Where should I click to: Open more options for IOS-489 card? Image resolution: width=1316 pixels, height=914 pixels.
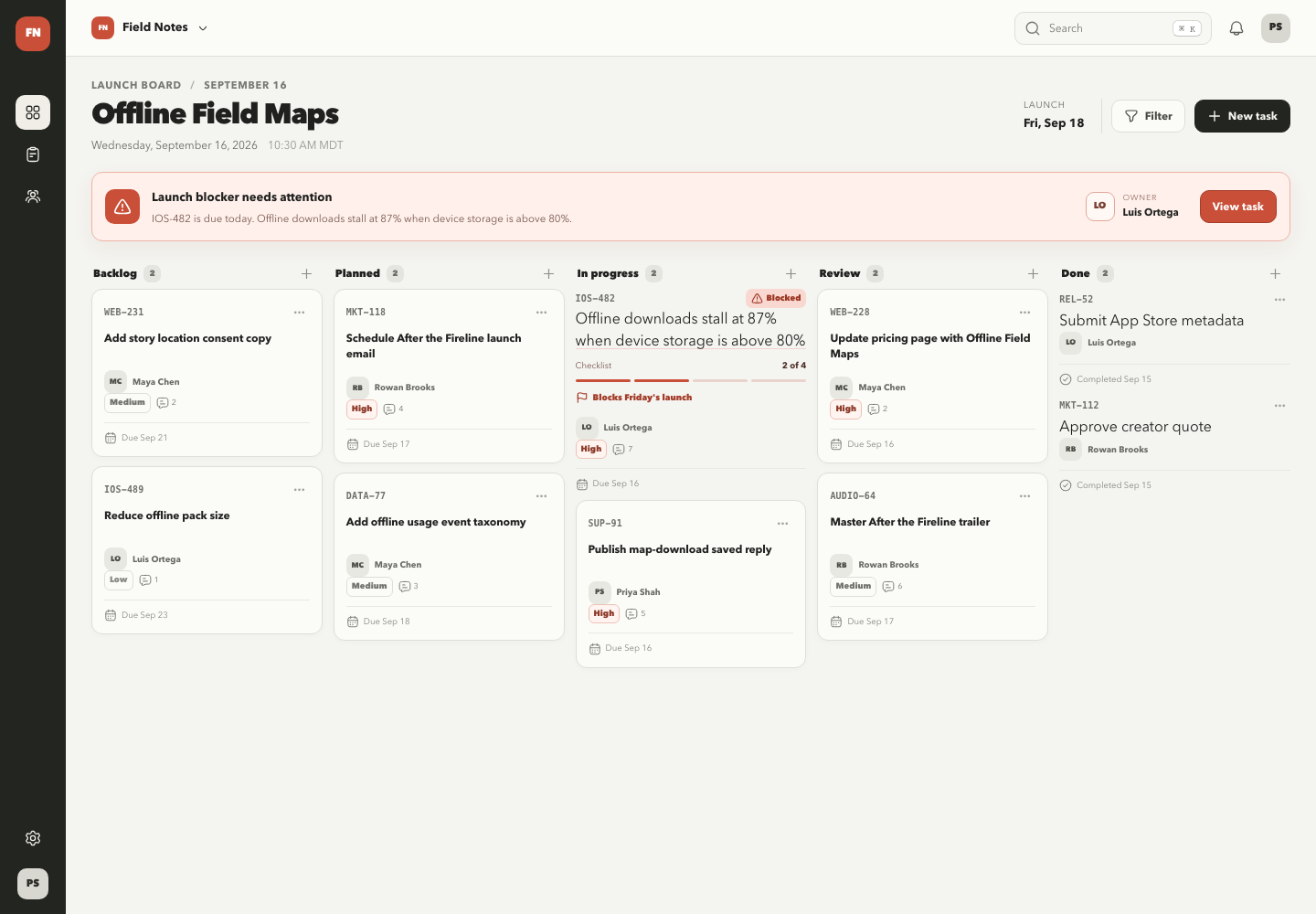pyautogui.click(x=300, y=490)
